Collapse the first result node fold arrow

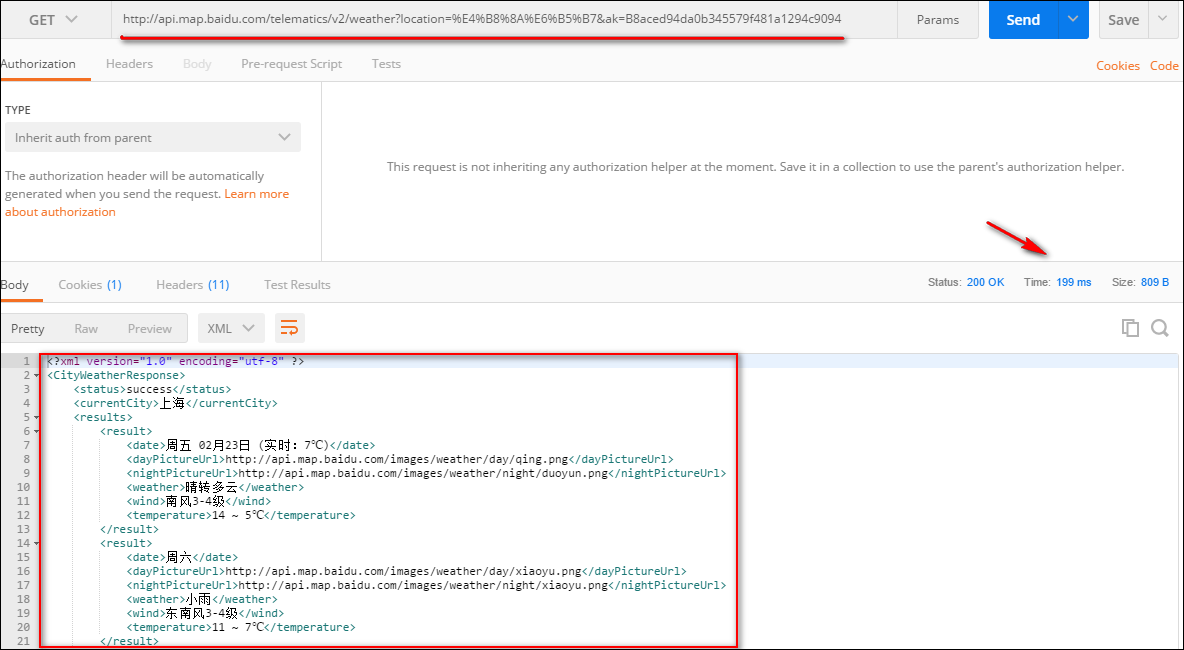tap(38, 431)
